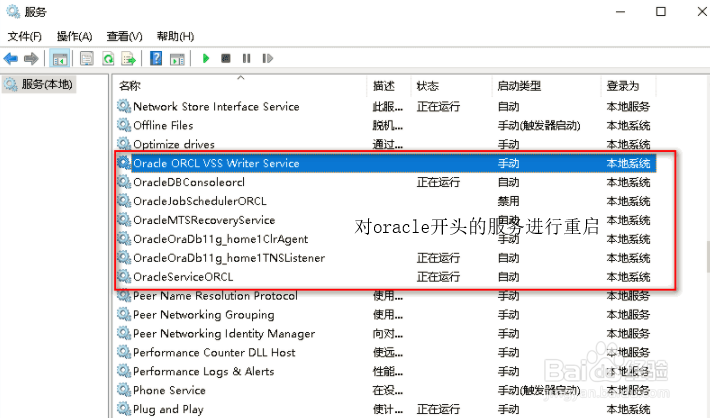710x418 pixels.
Task: Select OracleOraDb11g_home1TNSListener service
Action: 385,258
